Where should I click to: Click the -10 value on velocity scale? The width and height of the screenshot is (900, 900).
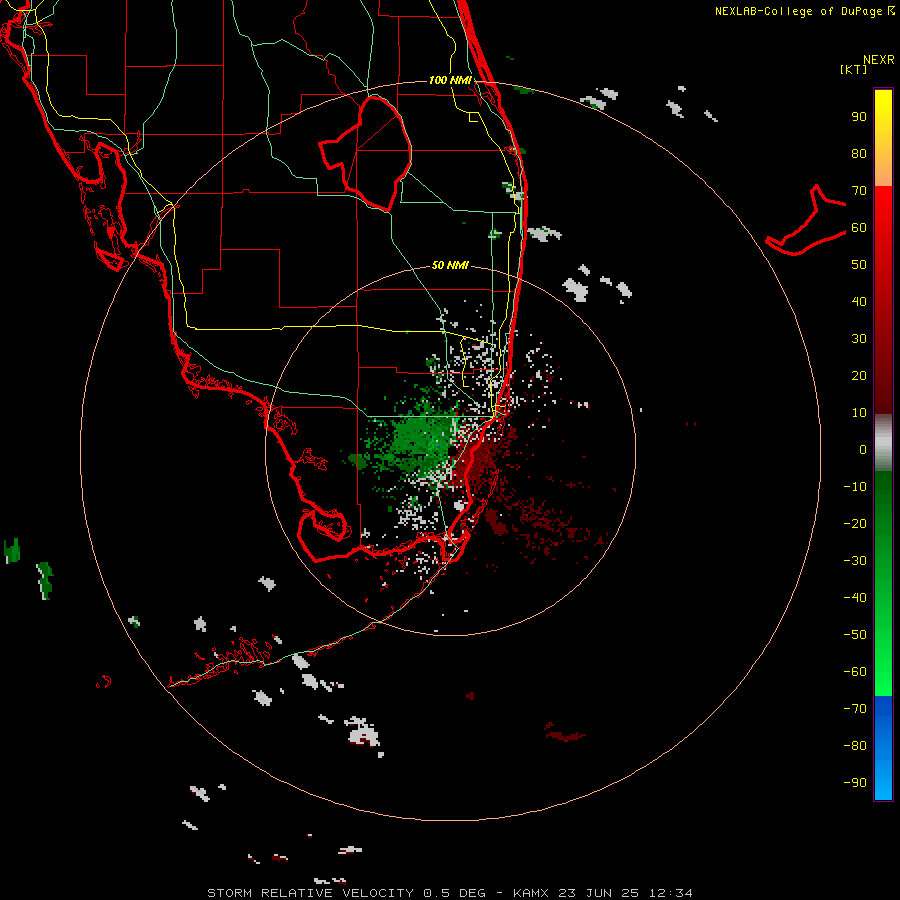pos(855,487)
